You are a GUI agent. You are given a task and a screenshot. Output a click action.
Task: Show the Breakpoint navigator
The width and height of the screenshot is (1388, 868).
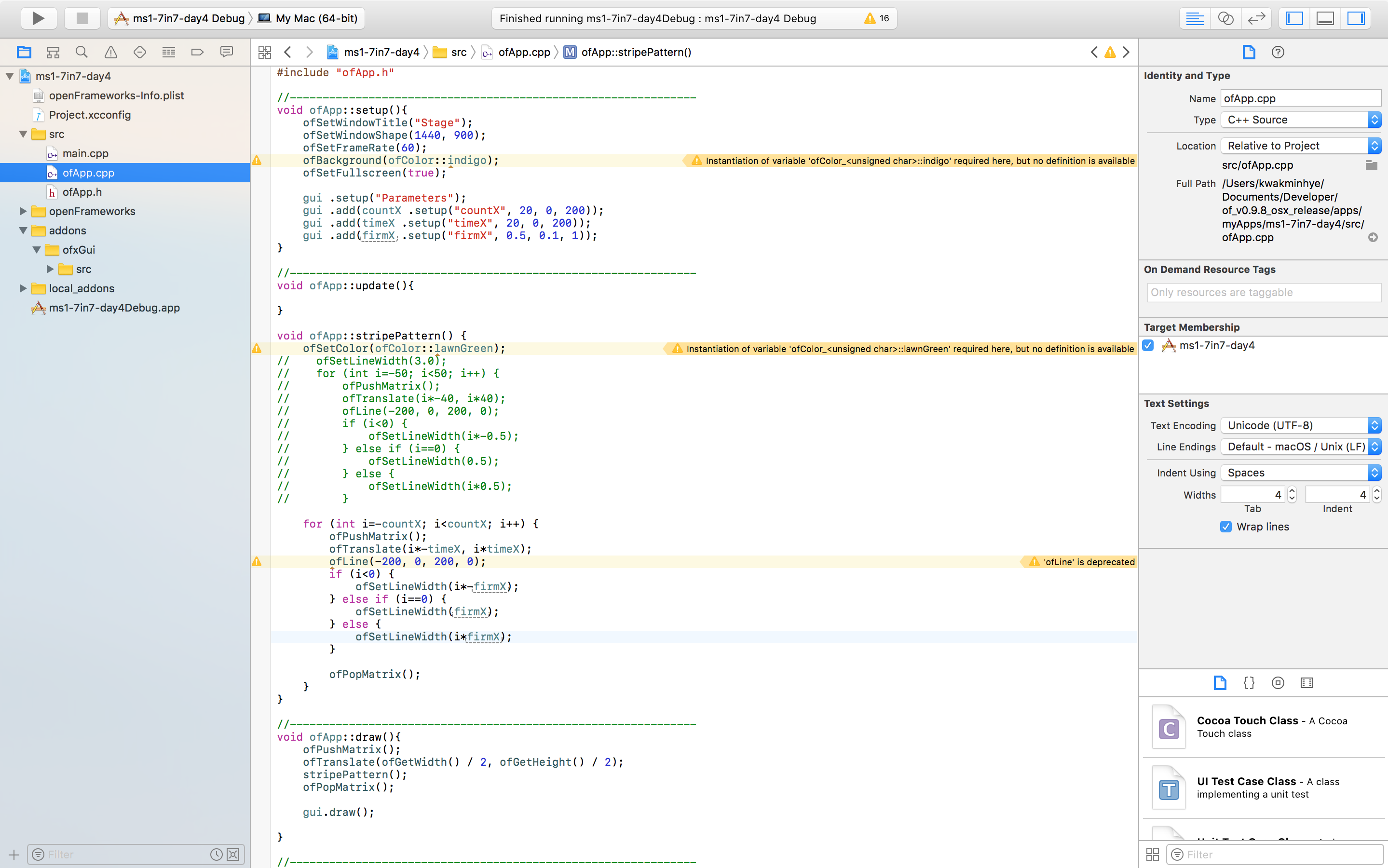coord(197,52)
